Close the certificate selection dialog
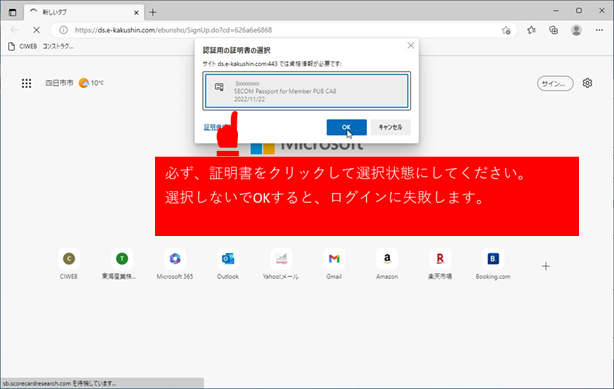The width and height of the screenshot is (614, 389). click(x=410, y=45)
